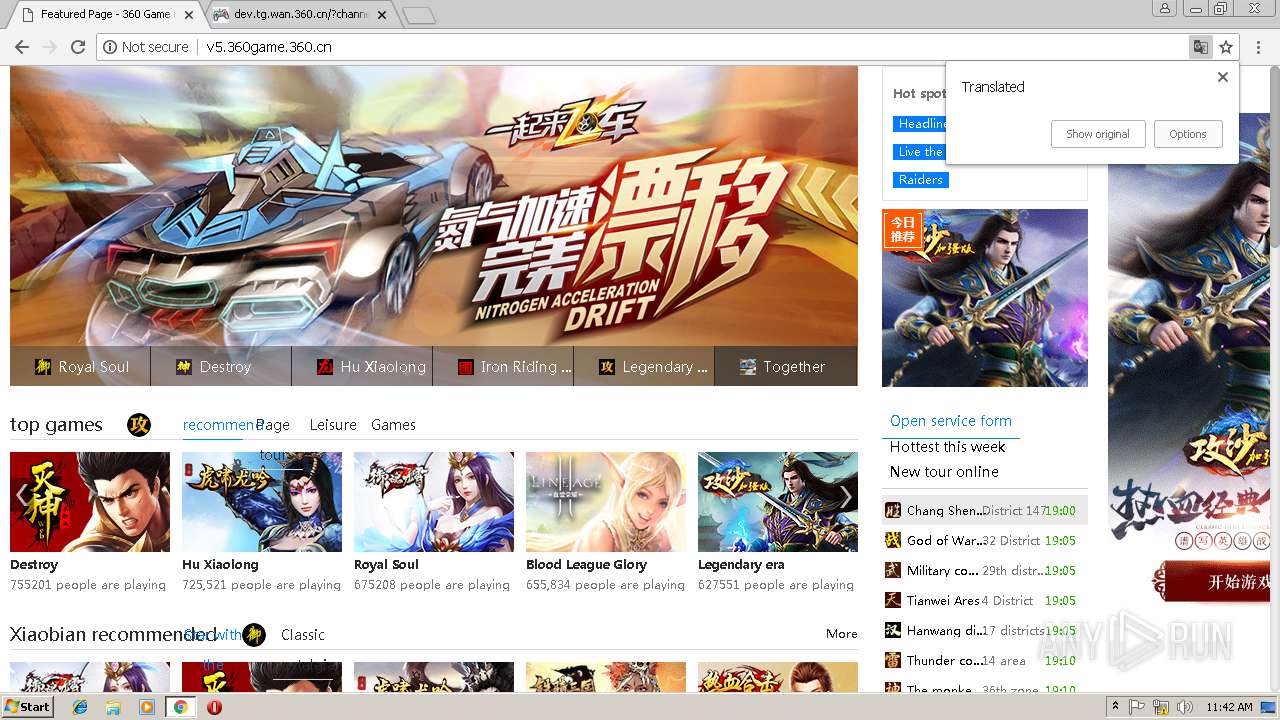Click the Headline hot spot tag
This screenshot has height=720, width=1280.
tap(920, 124)
